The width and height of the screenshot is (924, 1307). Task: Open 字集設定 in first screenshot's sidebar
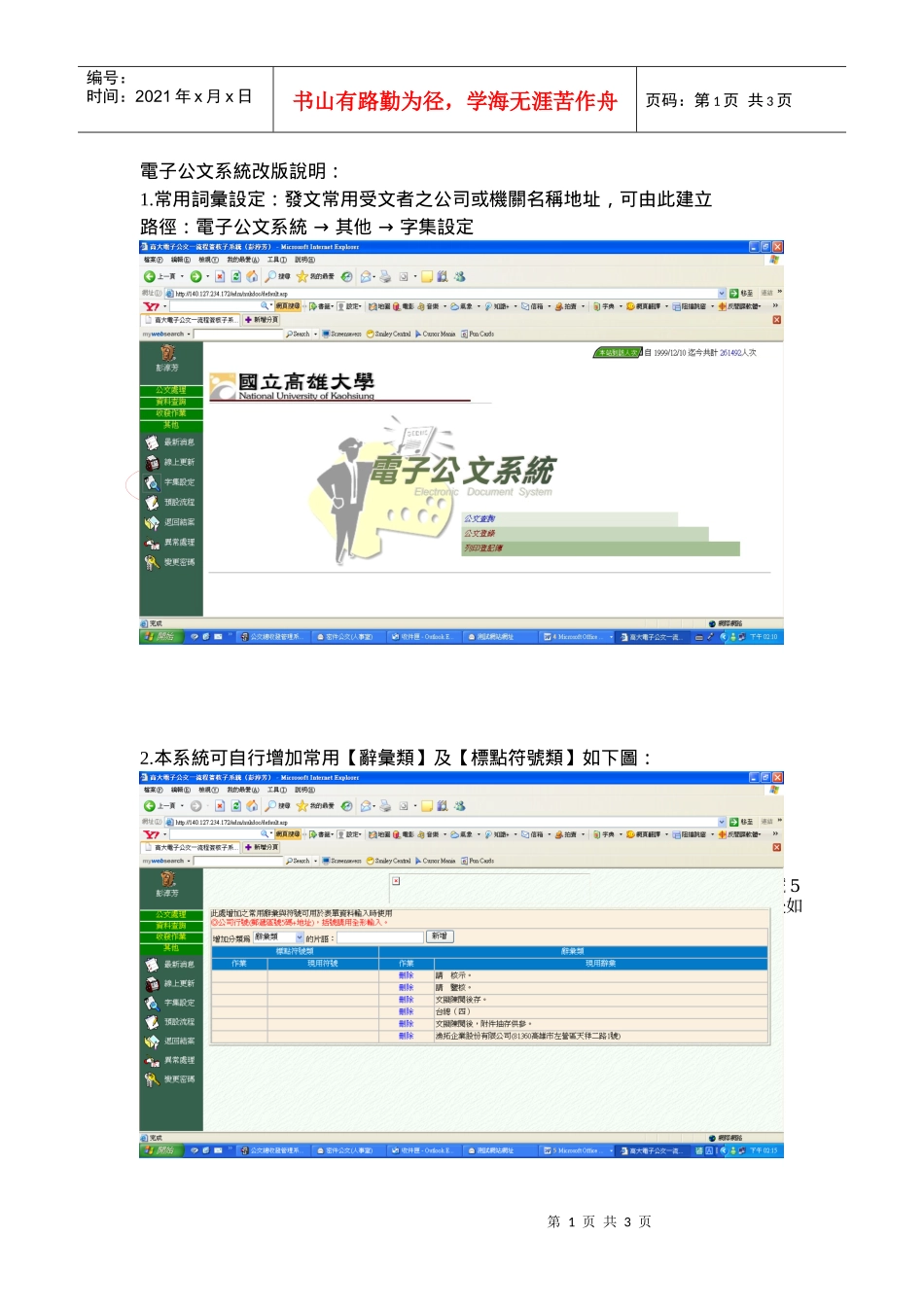pyautogui.click(x=170, y=482)
